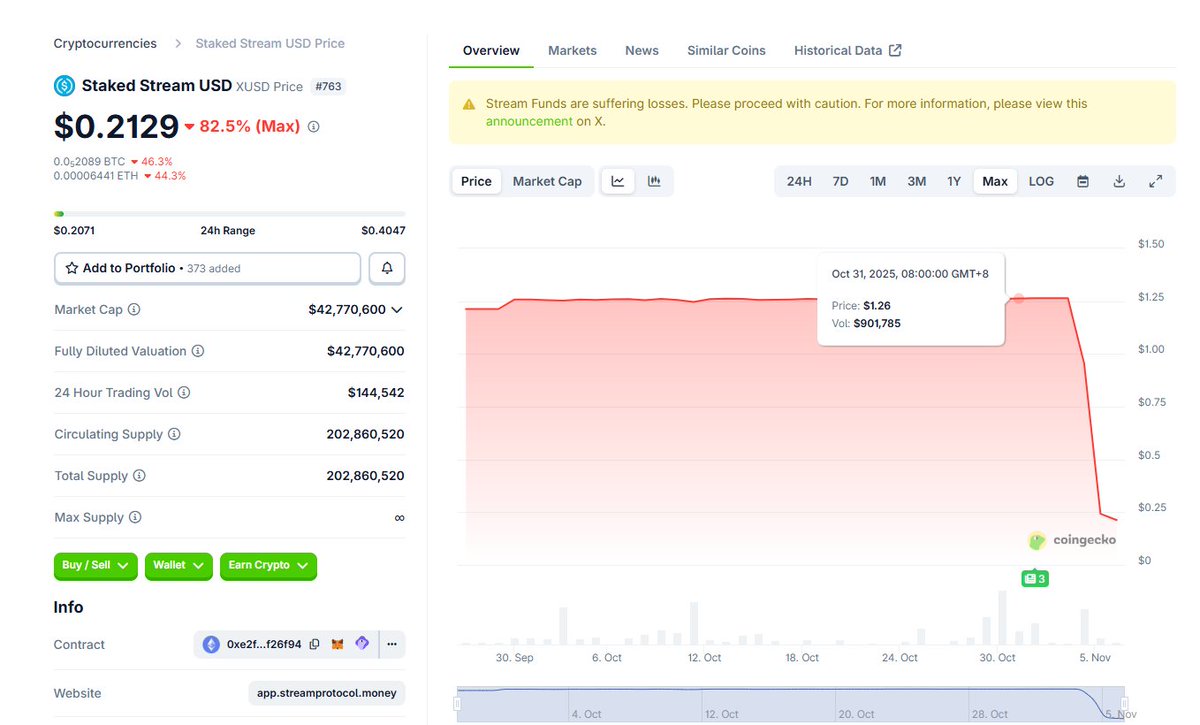Switch to the candlestick chart view
This screenshot has height=725, width=1200.
tap(654, 181)
